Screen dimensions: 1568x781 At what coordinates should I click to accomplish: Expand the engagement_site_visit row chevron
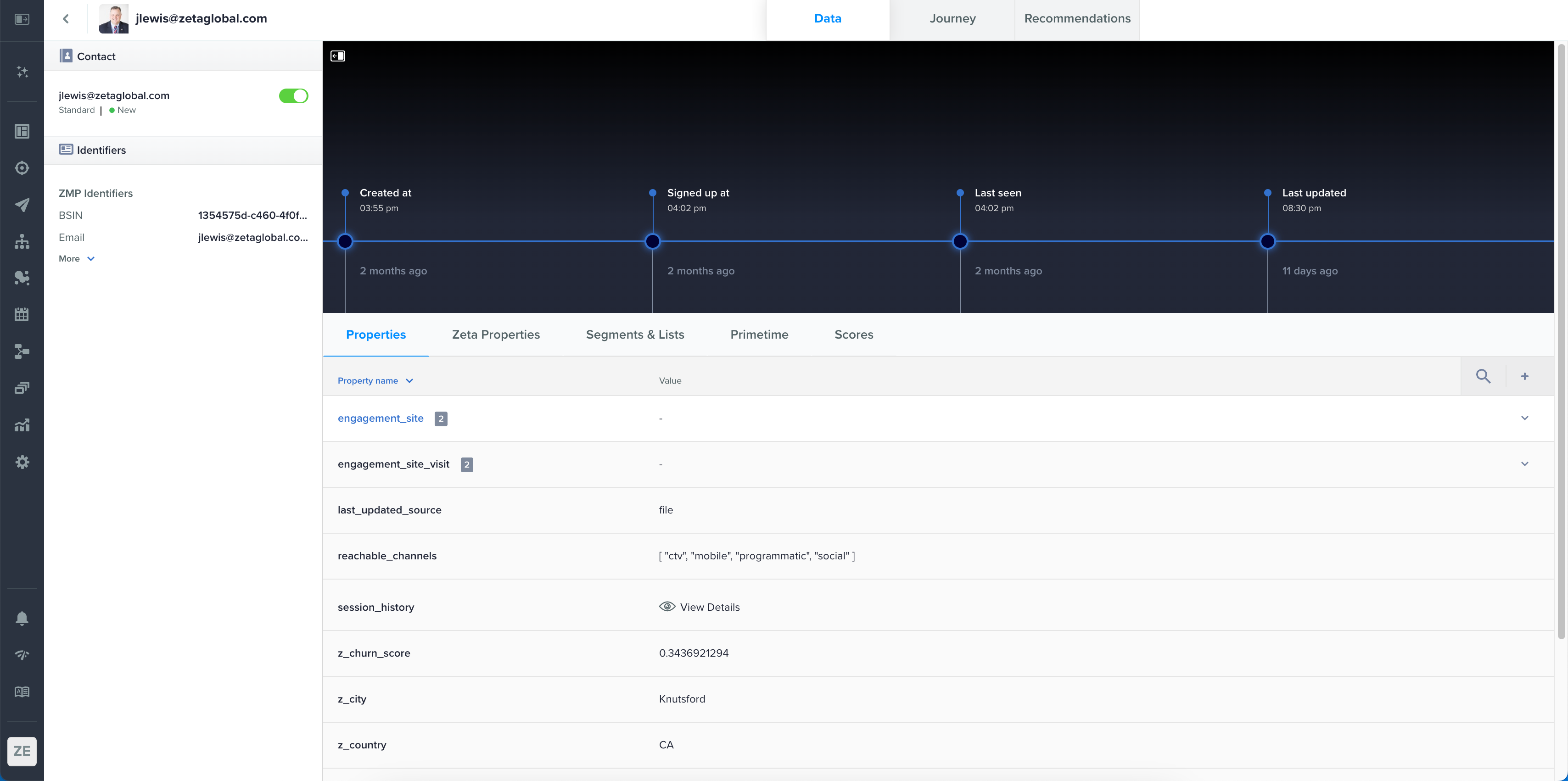(x=1524, y=464)
